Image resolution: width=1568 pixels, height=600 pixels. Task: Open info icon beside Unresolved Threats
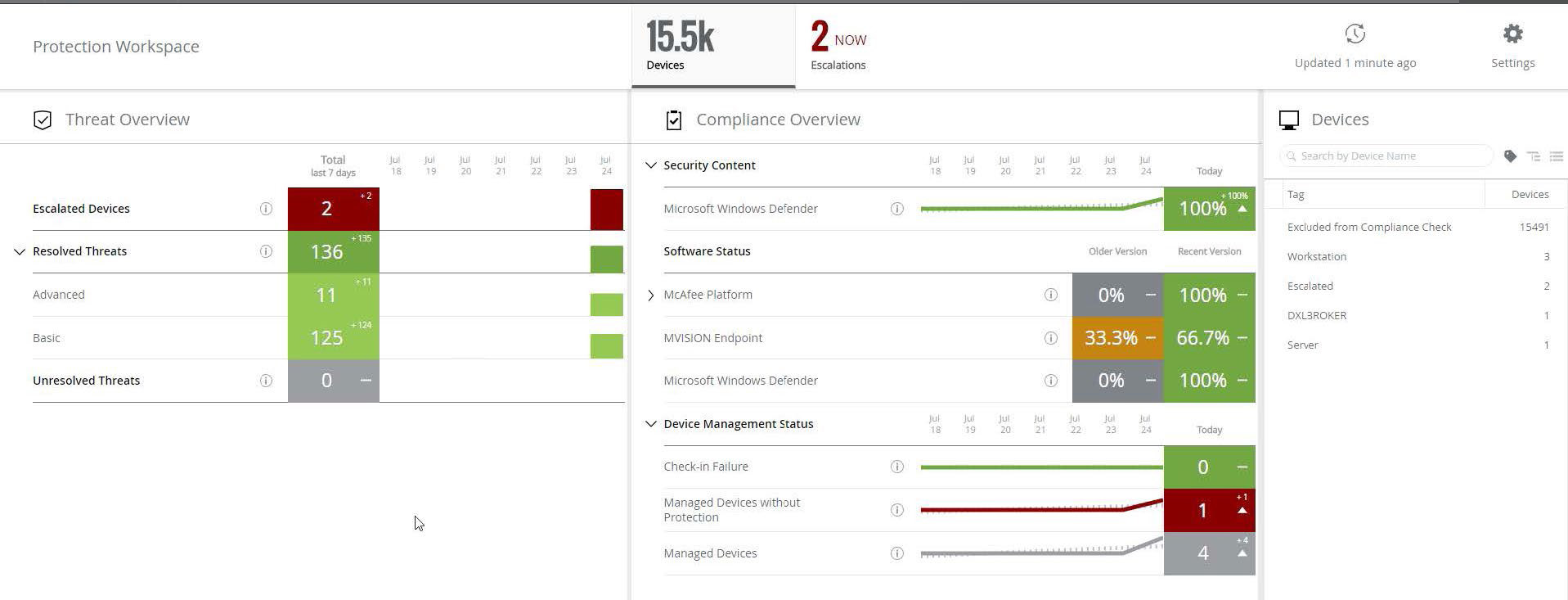[x=266, y=381]
